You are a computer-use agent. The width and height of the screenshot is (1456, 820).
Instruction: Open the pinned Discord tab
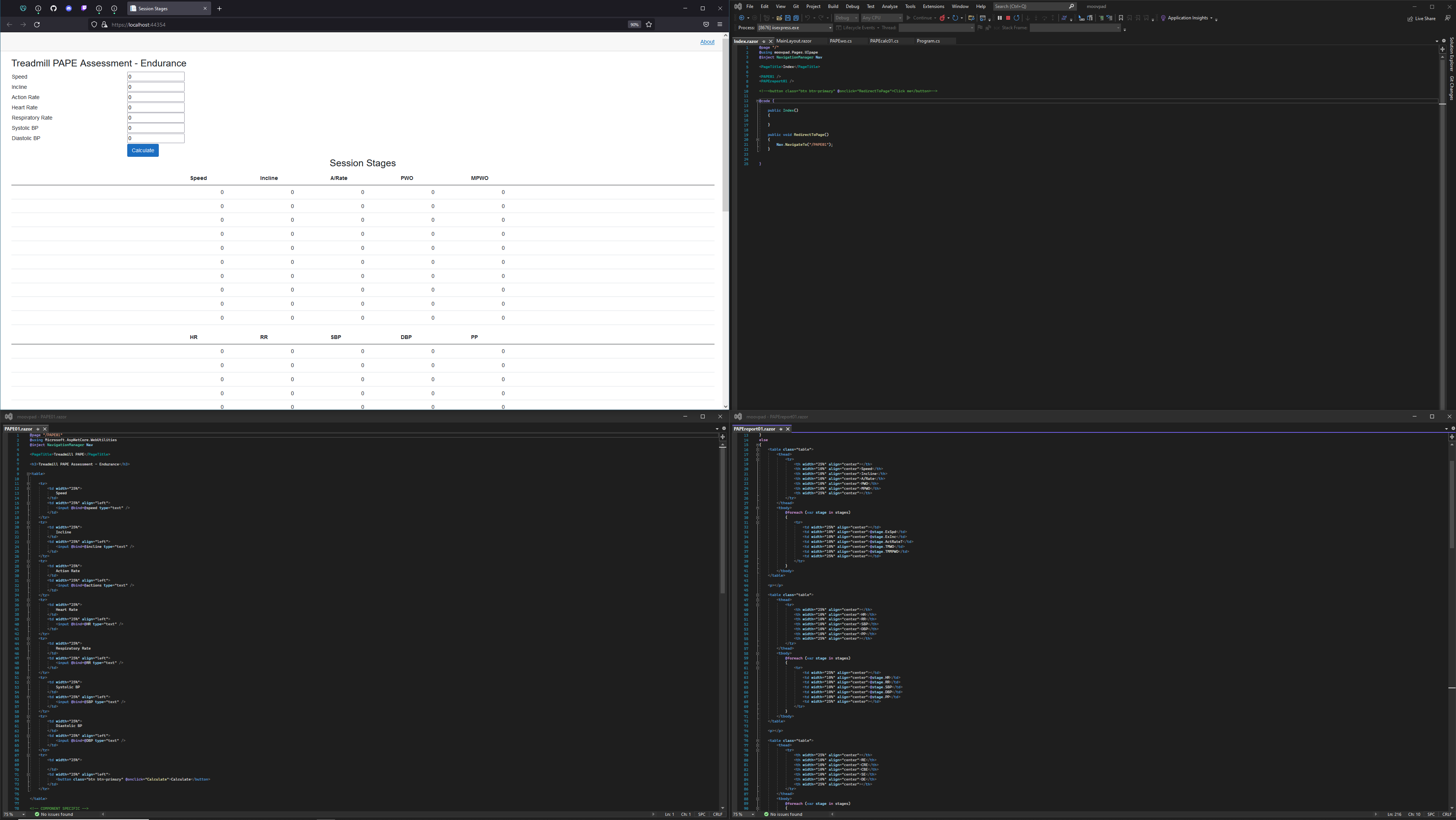tap(69, 8)
